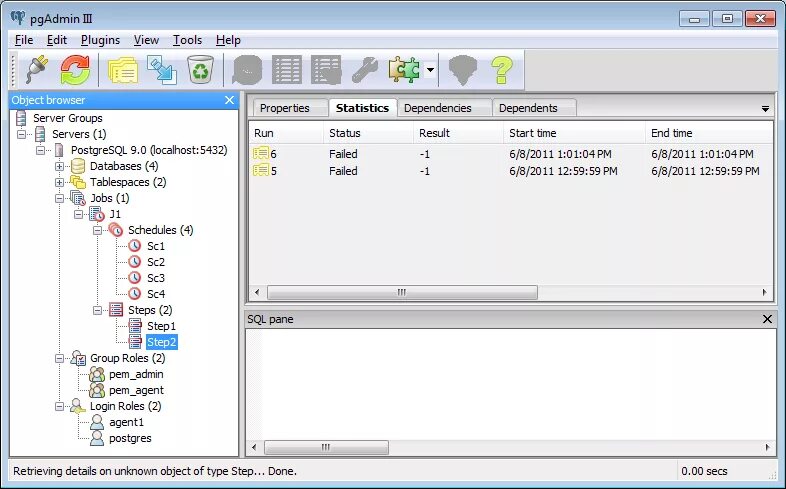The image size is (786, 489).
Task: Click the SQL pane horizontal scrollbar thumb
Action: point(326,447)
